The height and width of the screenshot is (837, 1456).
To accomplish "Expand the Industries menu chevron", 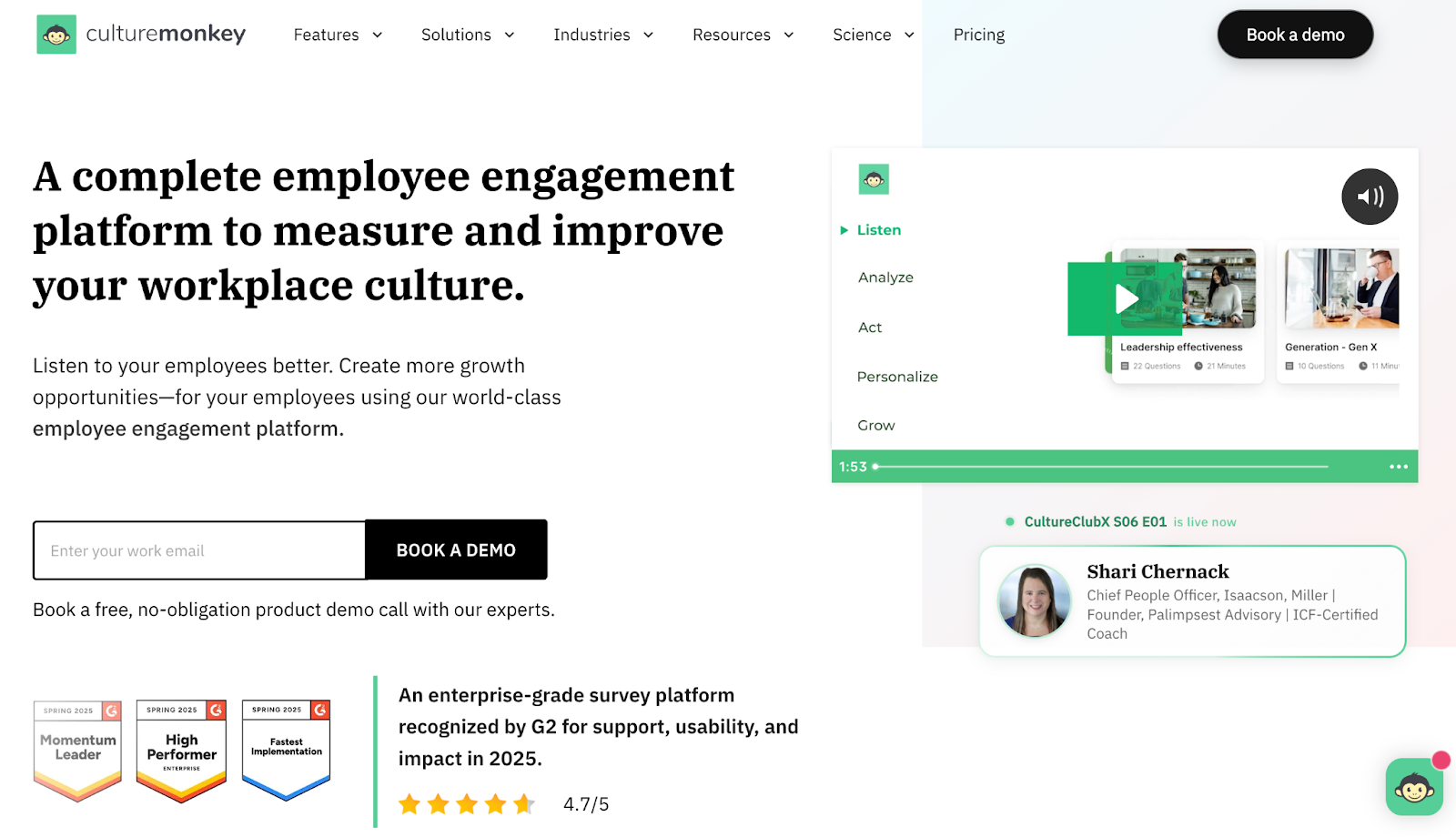I will (x=649, y=35).
